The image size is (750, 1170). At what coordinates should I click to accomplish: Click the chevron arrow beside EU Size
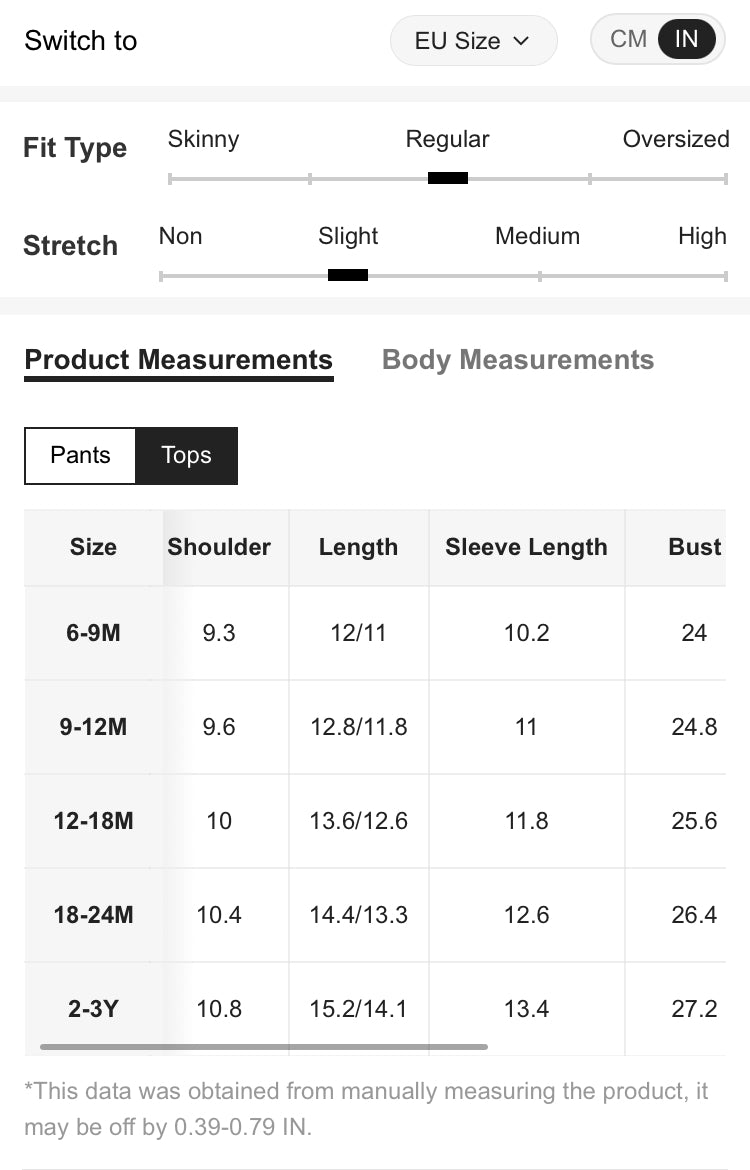(x=520, y=41)
